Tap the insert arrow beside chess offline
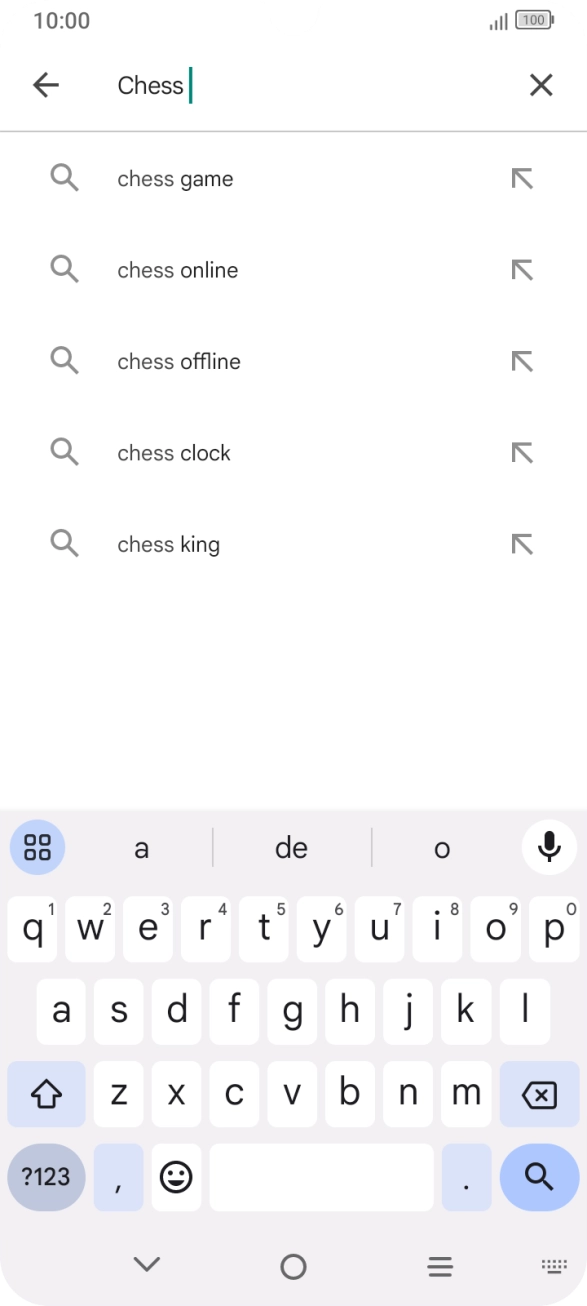Image resolution: width=587 pixels, height=1306 pixels. (x=522, y=361)
